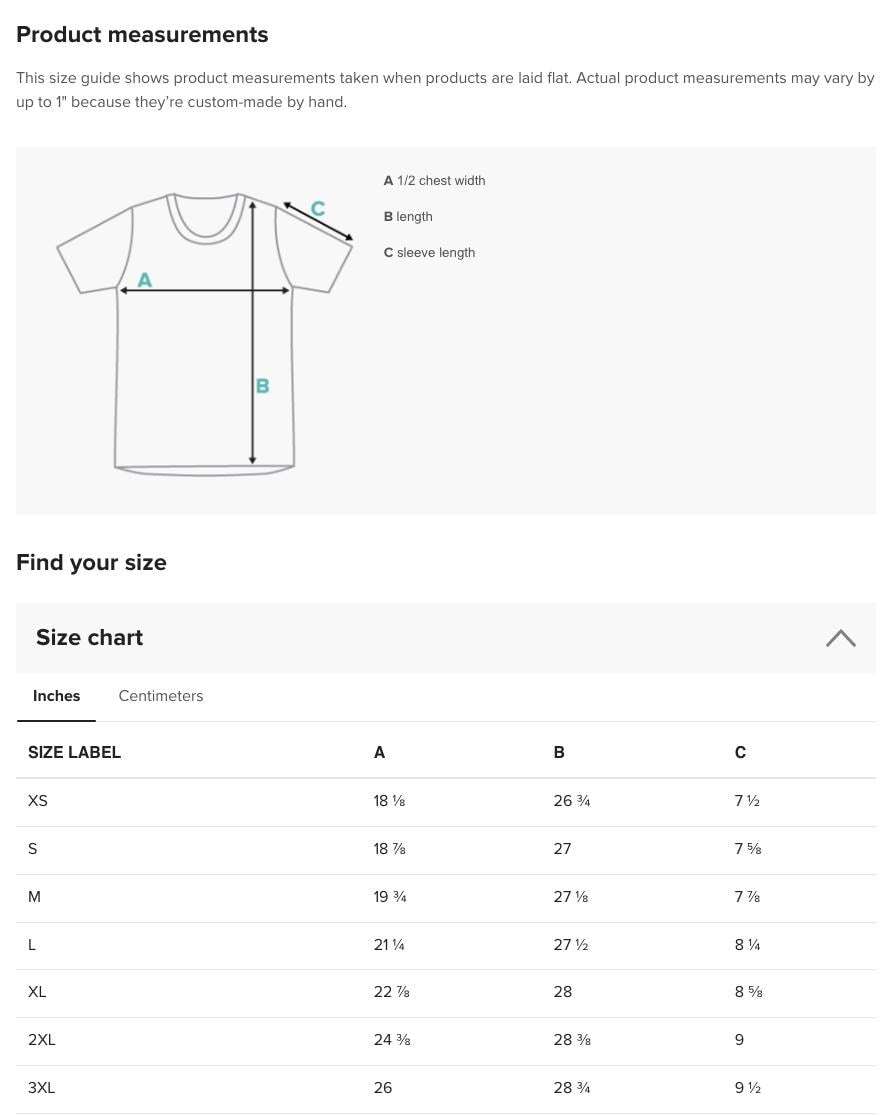Image resolution: width=894 pixels, height=1116 pixels.
Task: Click the A 1/2 chest width label
Action: click(x=434, y=181)
